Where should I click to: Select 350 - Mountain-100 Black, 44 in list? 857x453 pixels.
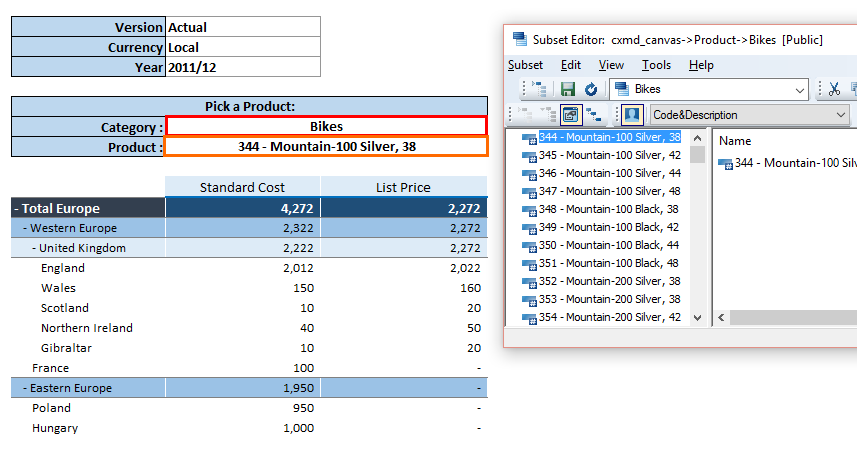tap(608, 246)
